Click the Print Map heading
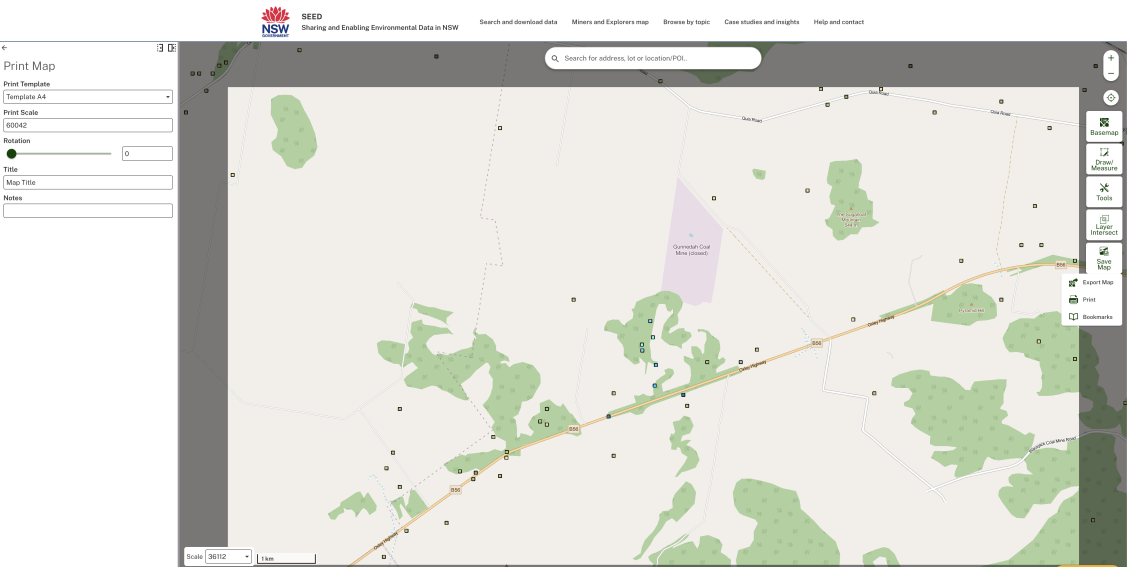Viewport: 1127px width, 567px height. tap(29, 66)
